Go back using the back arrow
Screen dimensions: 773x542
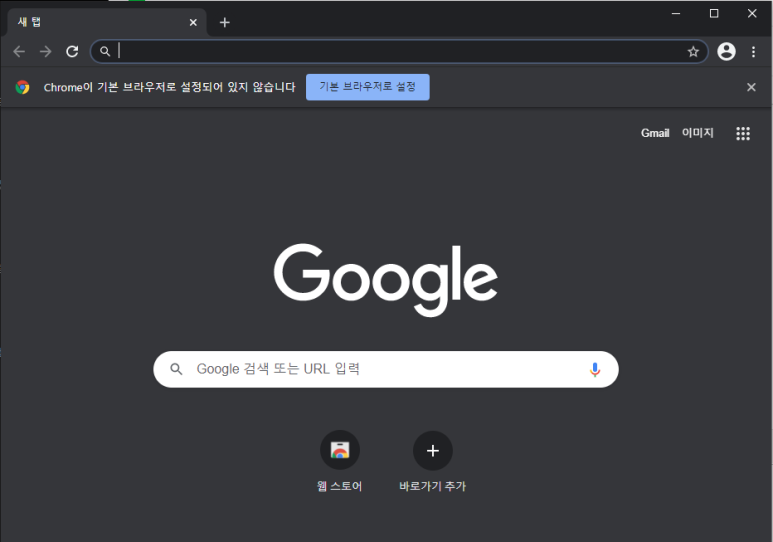[19, 51]
